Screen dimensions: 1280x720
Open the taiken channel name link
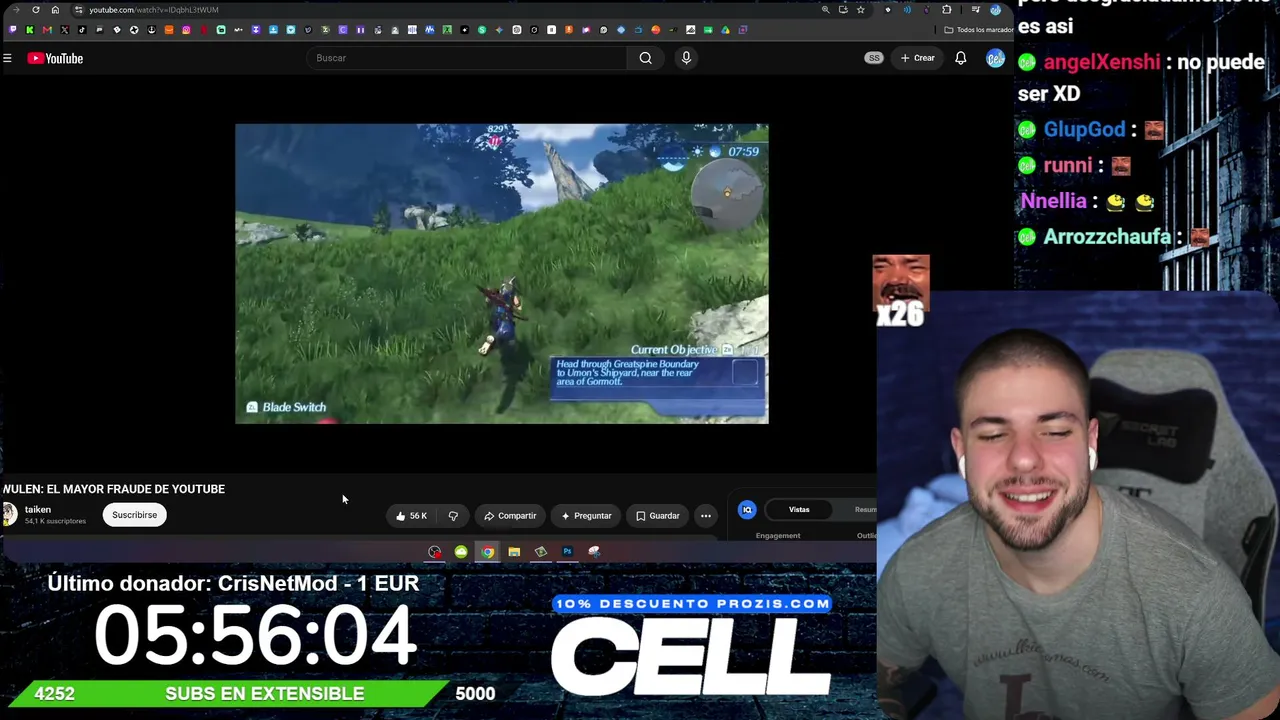[x=38, y=510]
